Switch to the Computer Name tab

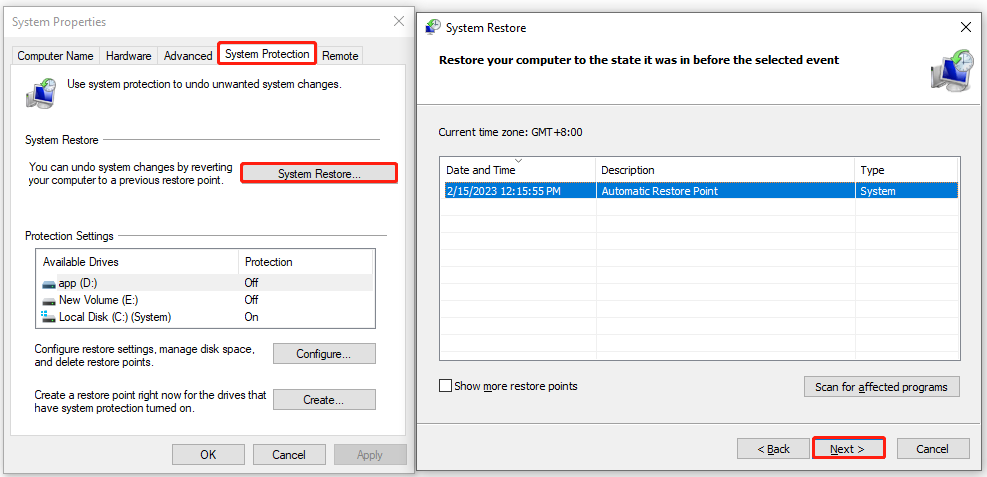pyautogui.click(x=55, y=55)
